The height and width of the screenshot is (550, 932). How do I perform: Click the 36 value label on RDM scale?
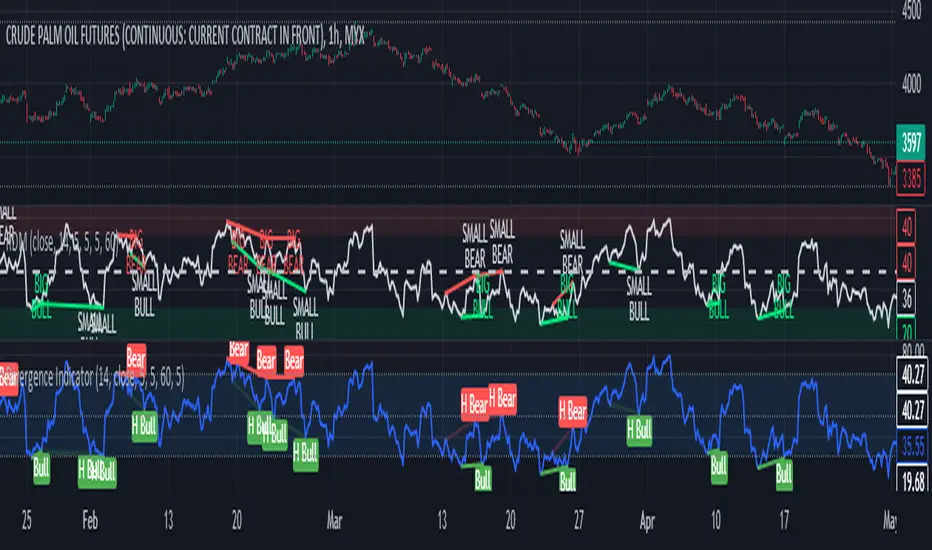[x=906, y=300]
